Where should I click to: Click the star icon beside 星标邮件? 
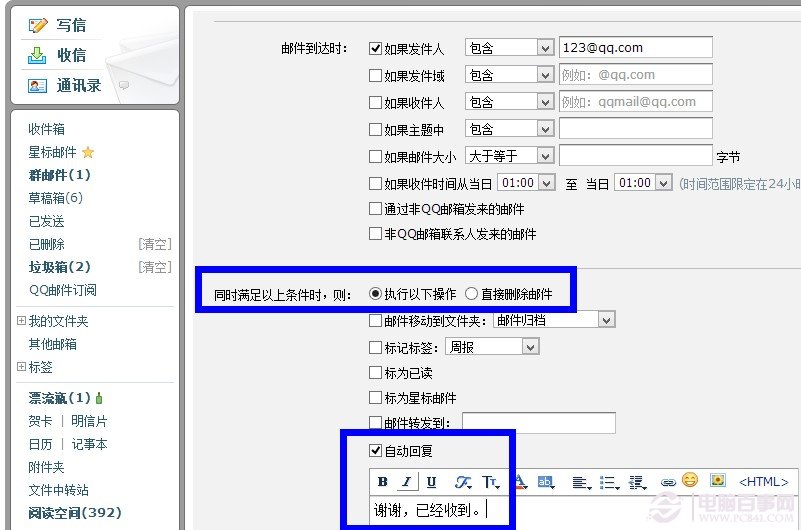click(x=88, y=152)
